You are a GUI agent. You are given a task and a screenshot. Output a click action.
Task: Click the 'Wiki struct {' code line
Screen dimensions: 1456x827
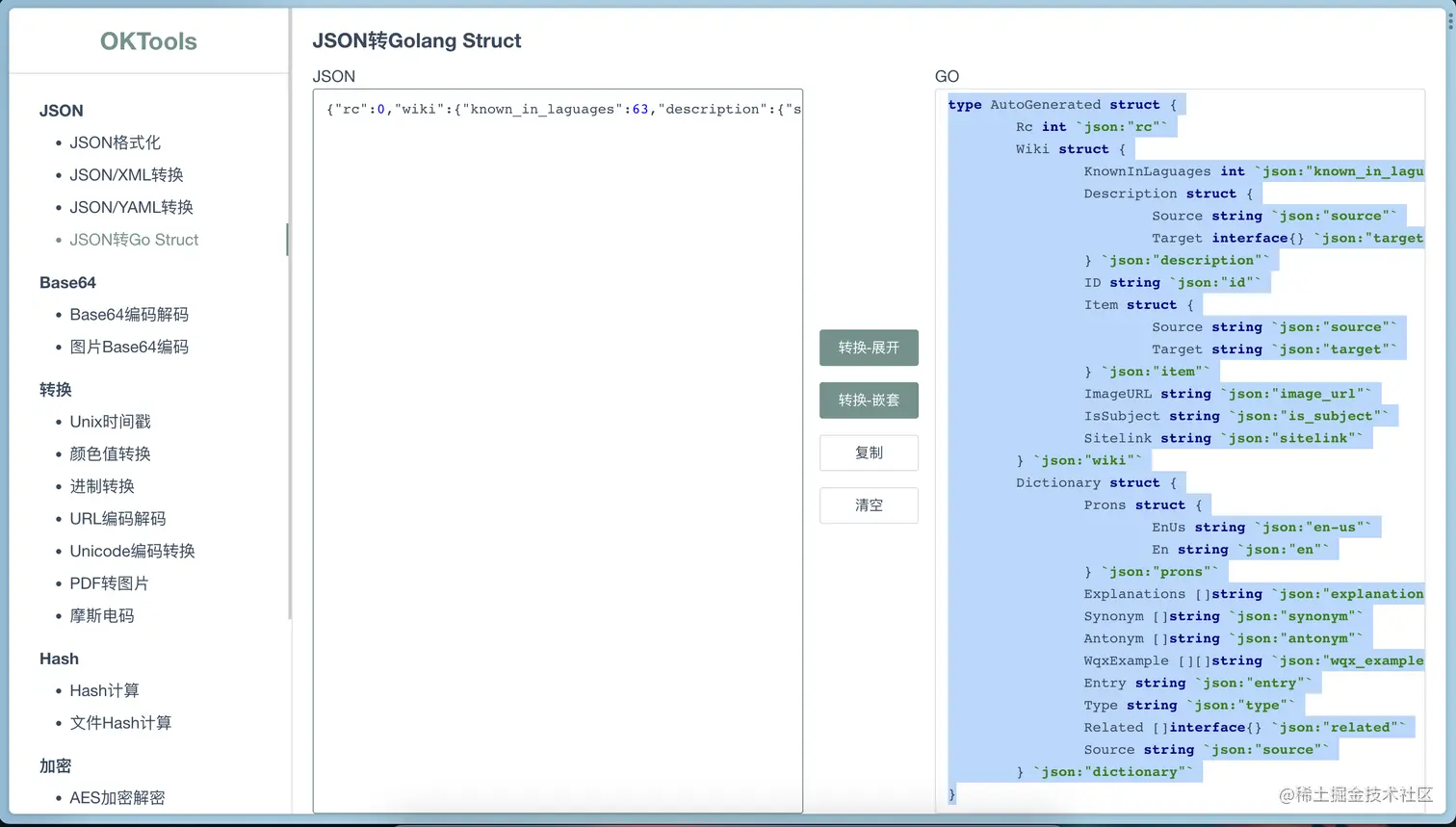point(1070,149)
